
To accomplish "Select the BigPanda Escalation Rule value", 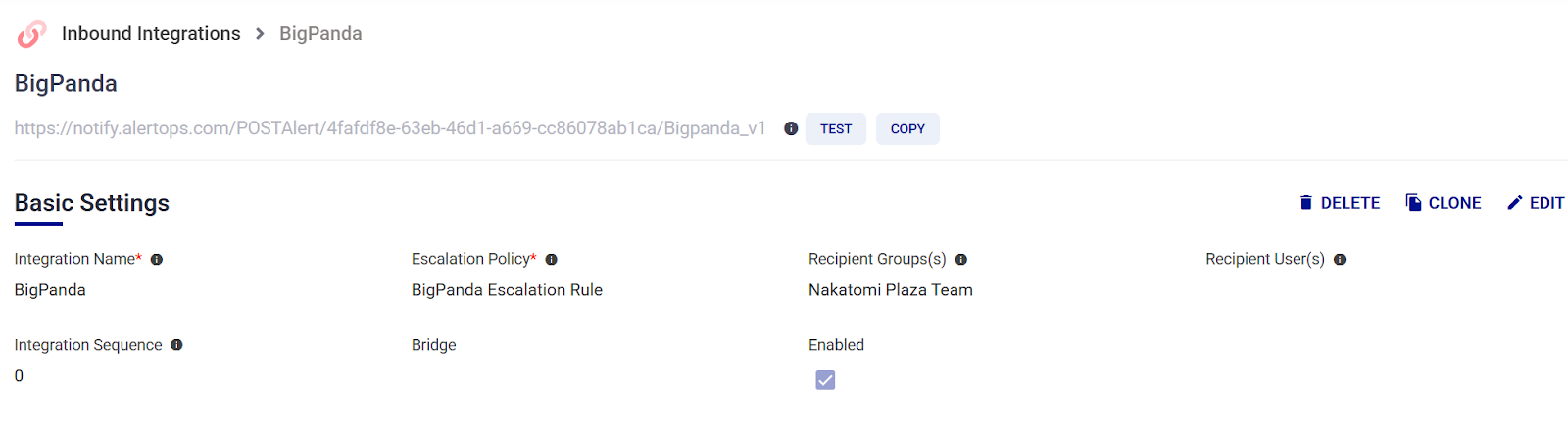I will 507,290.
